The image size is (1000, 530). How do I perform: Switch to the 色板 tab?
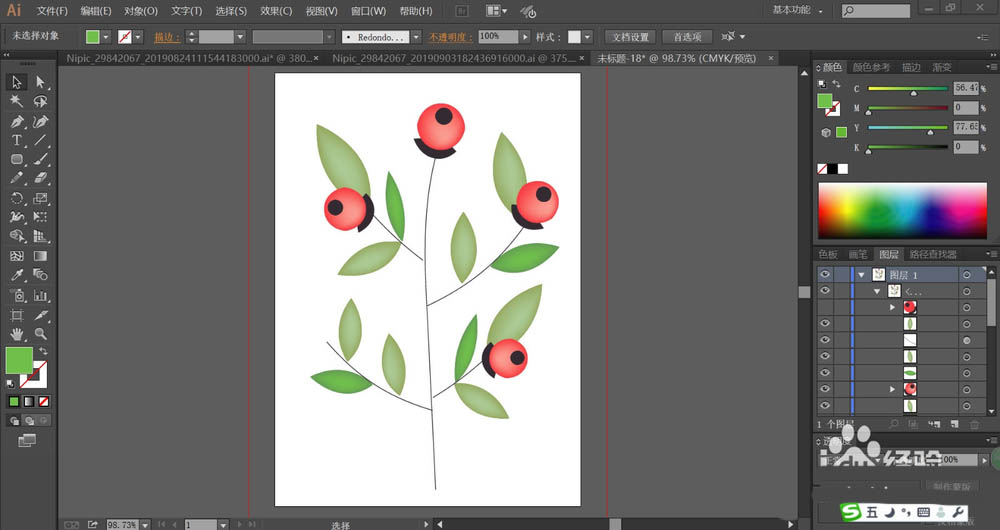pyautogui.click(x=828, y=254)
